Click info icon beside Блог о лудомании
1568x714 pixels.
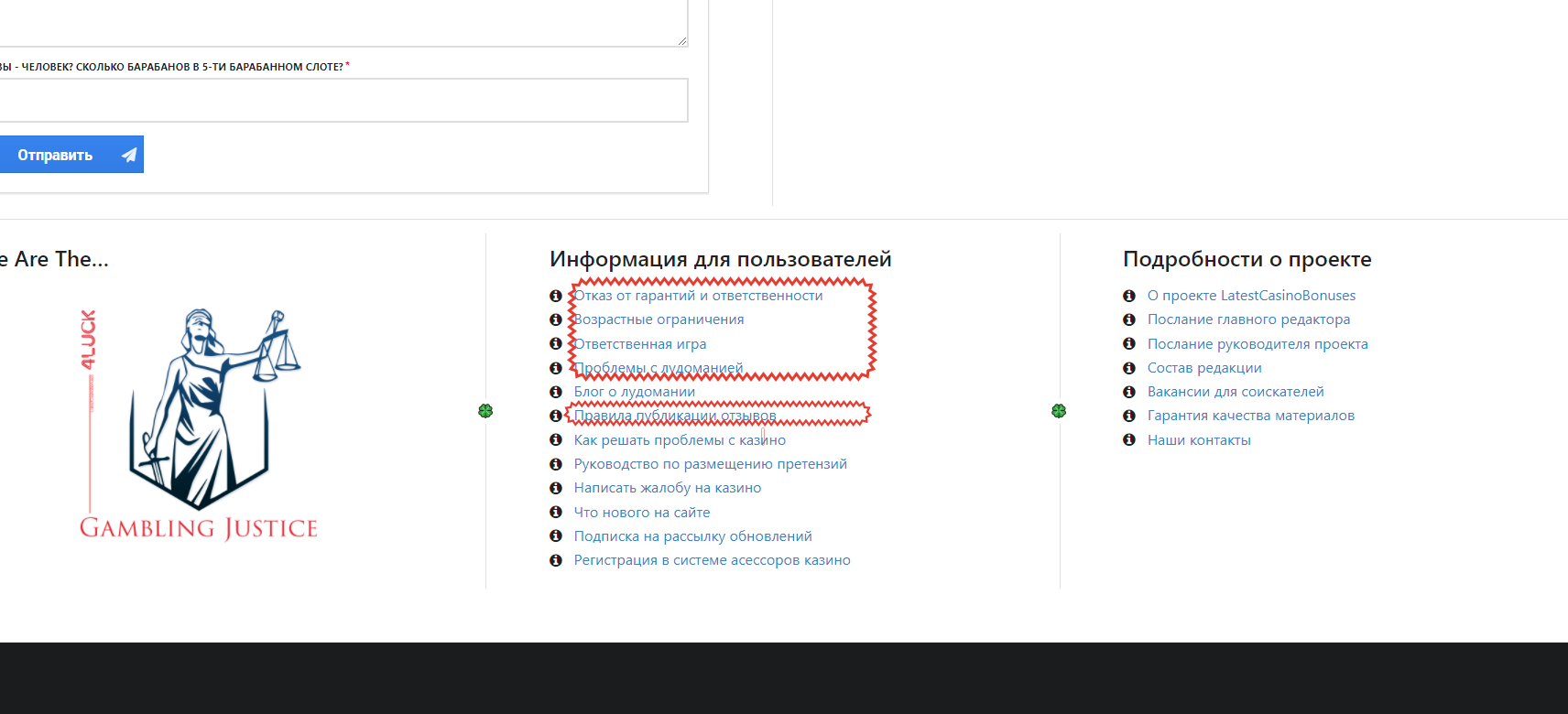pyautogui.click(x=555, y=392)
